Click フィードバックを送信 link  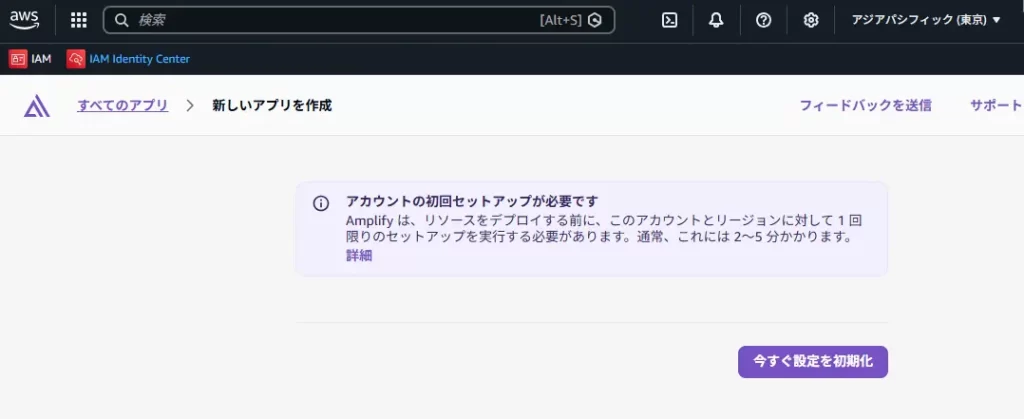(x=865, y=105)
